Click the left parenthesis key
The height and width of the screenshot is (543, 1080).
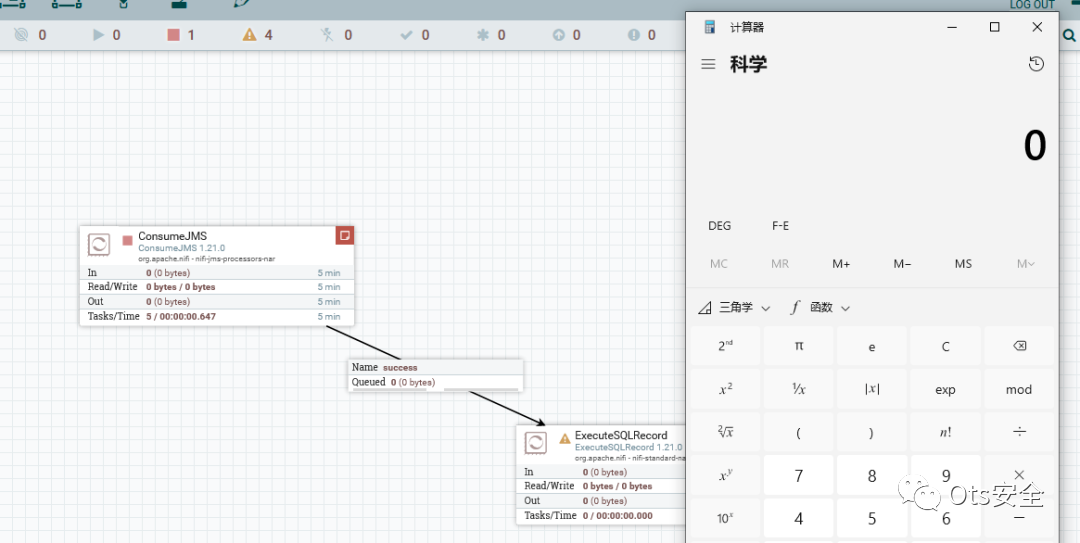pos(798,432)
